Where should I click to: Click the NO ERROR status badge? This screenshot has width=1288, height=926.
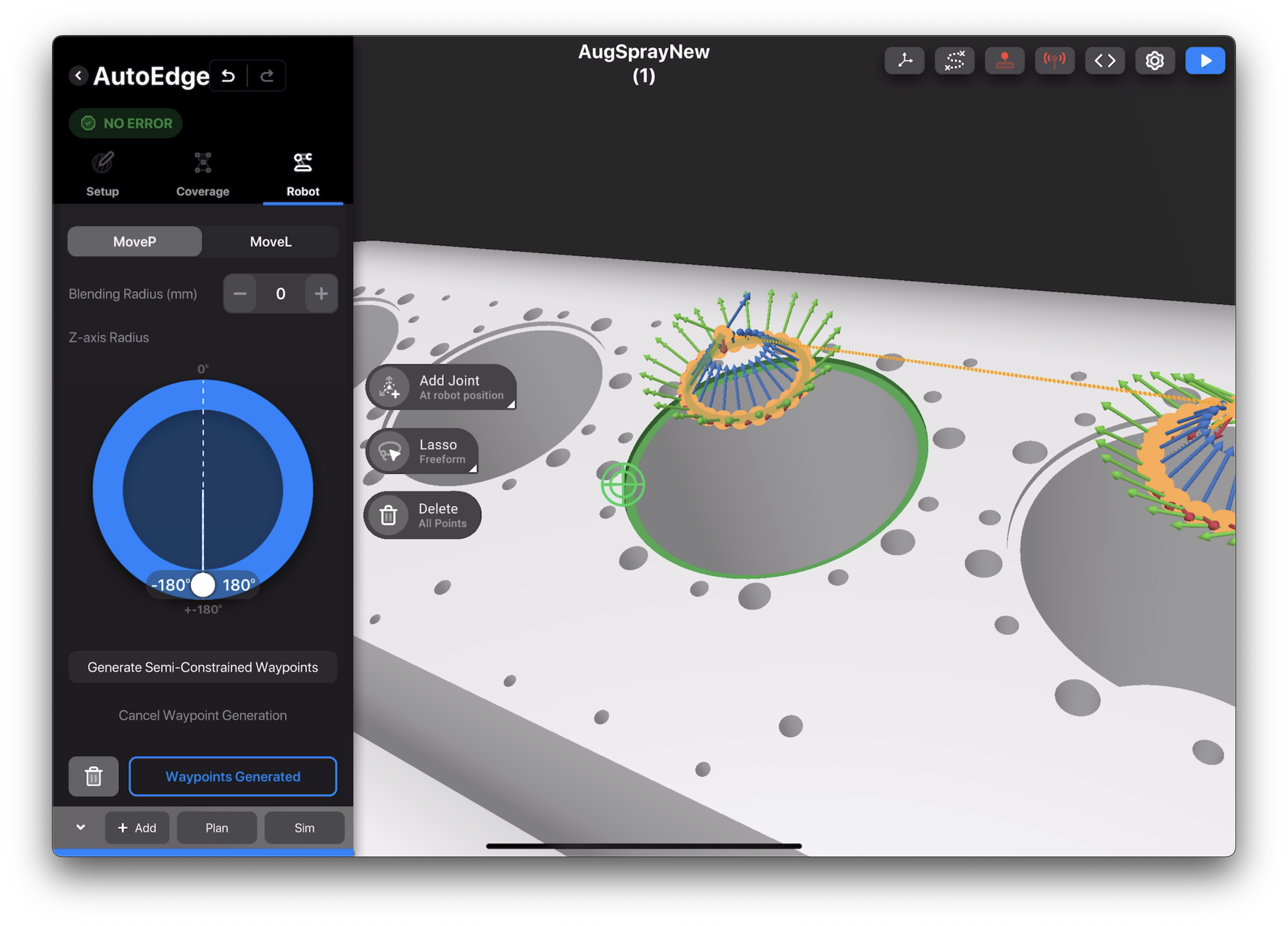point(126,123)
